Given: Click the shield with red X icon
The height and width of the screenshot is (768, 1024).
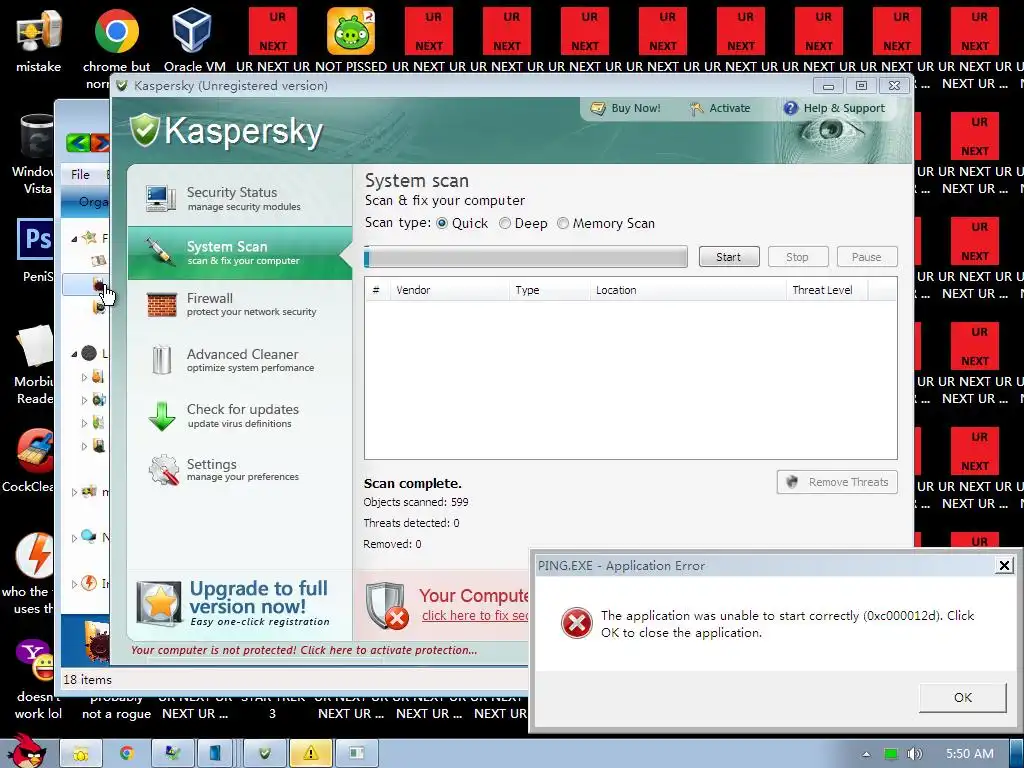Looking at the screenshot, I should click(x=387, y=606).
